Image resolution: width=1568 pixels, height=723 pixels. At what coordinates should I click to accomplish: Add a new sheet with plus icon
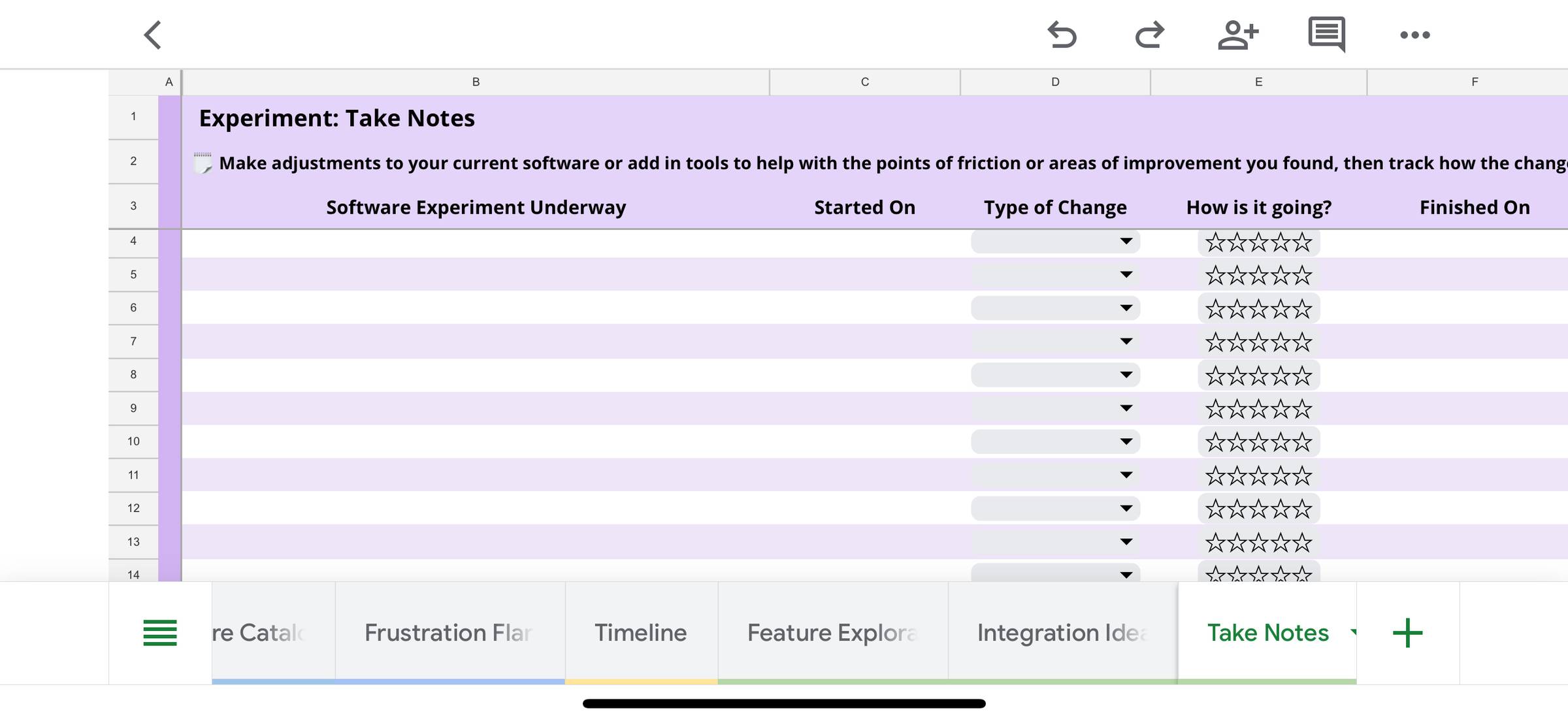click(1407, 633)
